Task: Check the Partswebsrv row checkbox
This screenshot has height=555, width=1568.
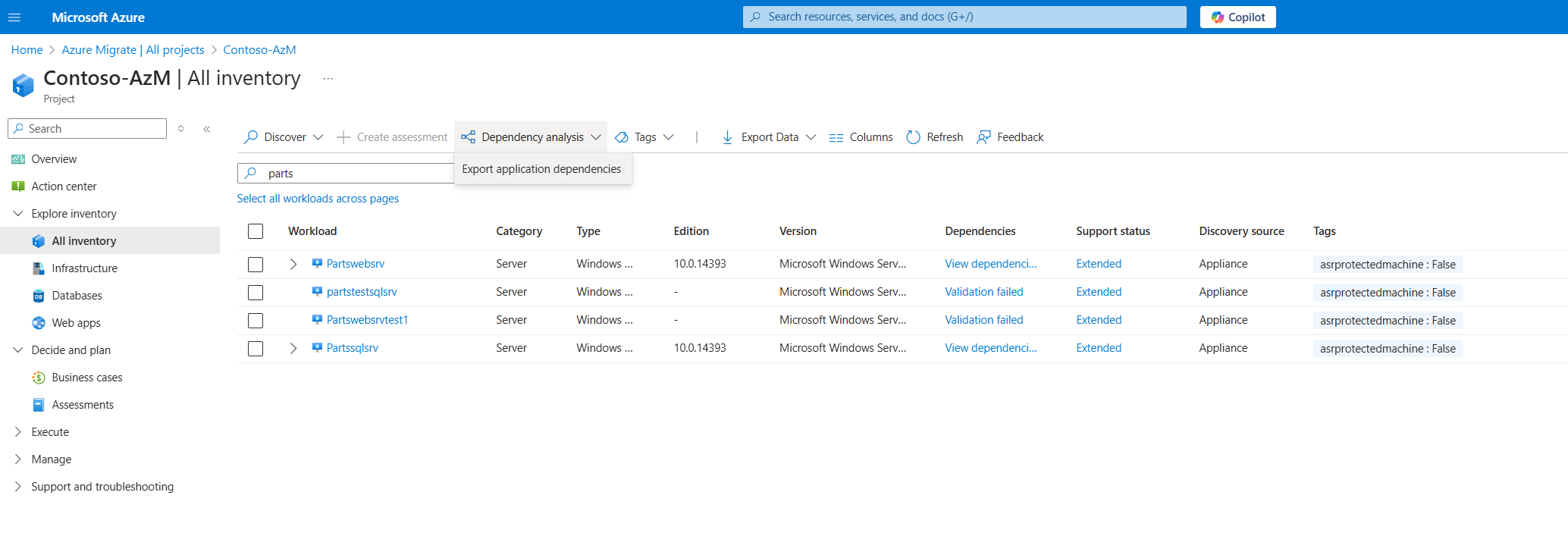Action: (x=256, y=265)
